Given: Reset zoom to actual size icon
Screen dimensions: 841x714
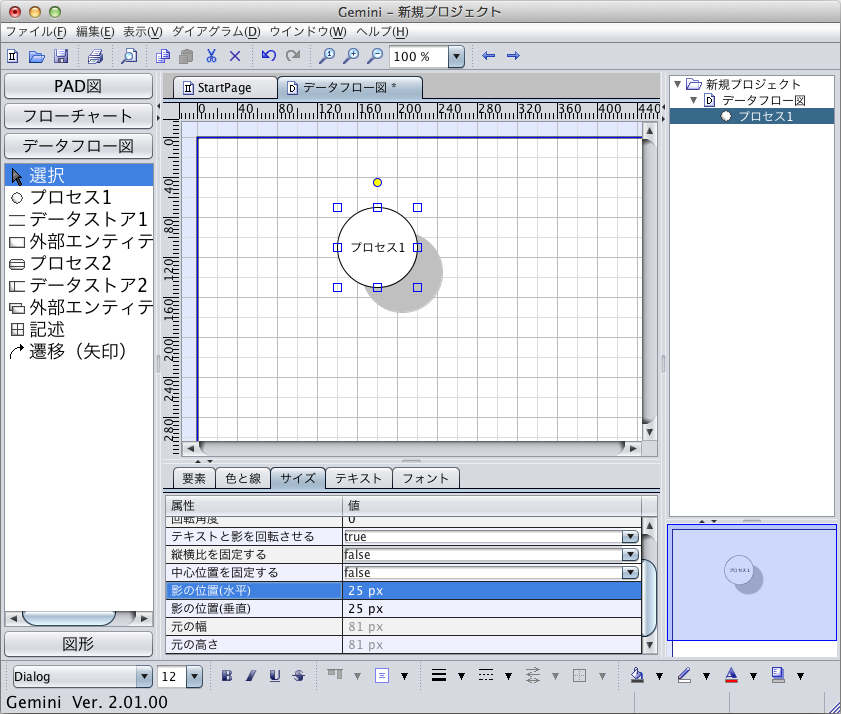Looking at the screenshot, I should pos(327,56).
